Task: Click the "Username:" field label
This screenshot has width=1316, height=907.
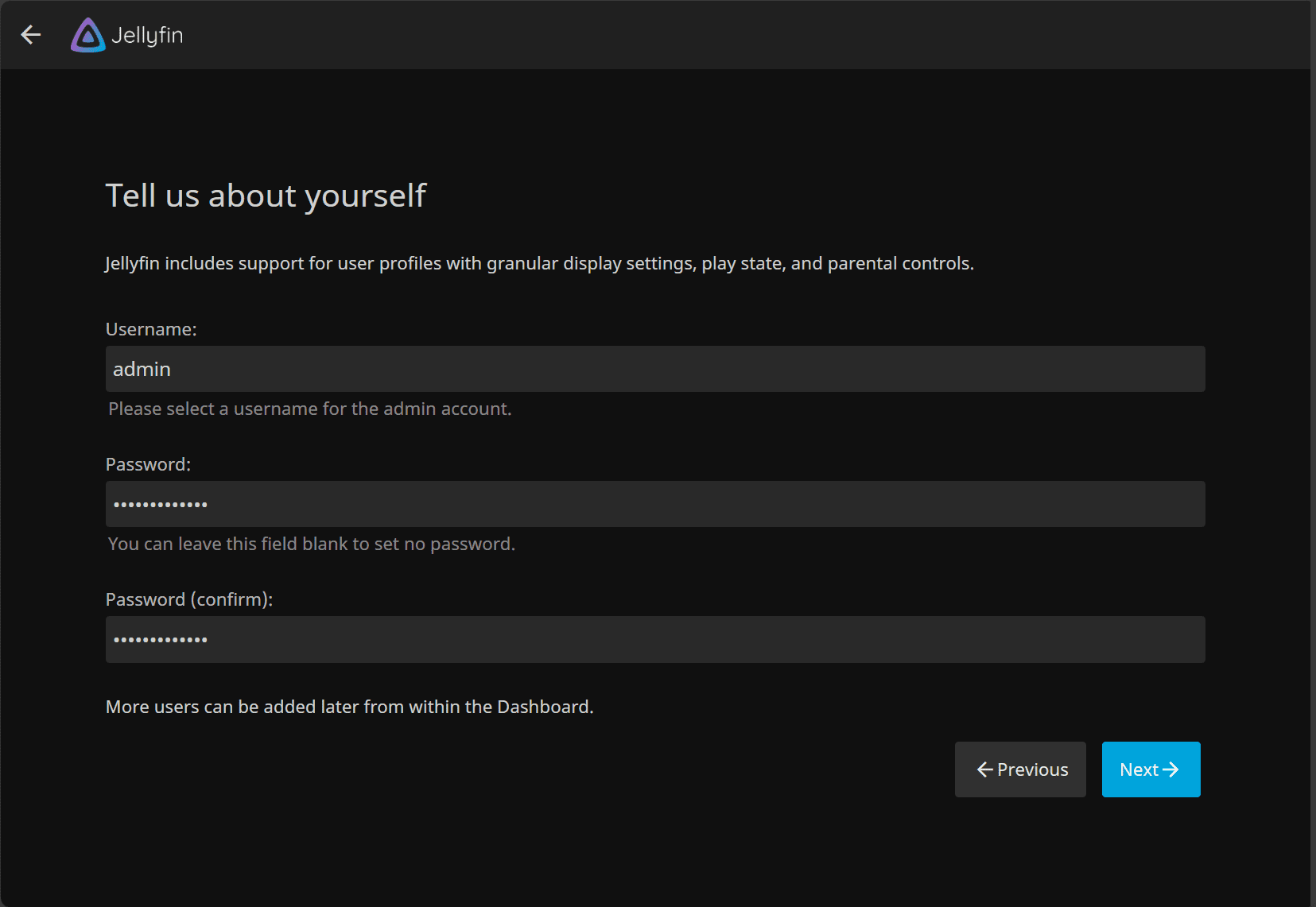Action: tap(151, 329)
